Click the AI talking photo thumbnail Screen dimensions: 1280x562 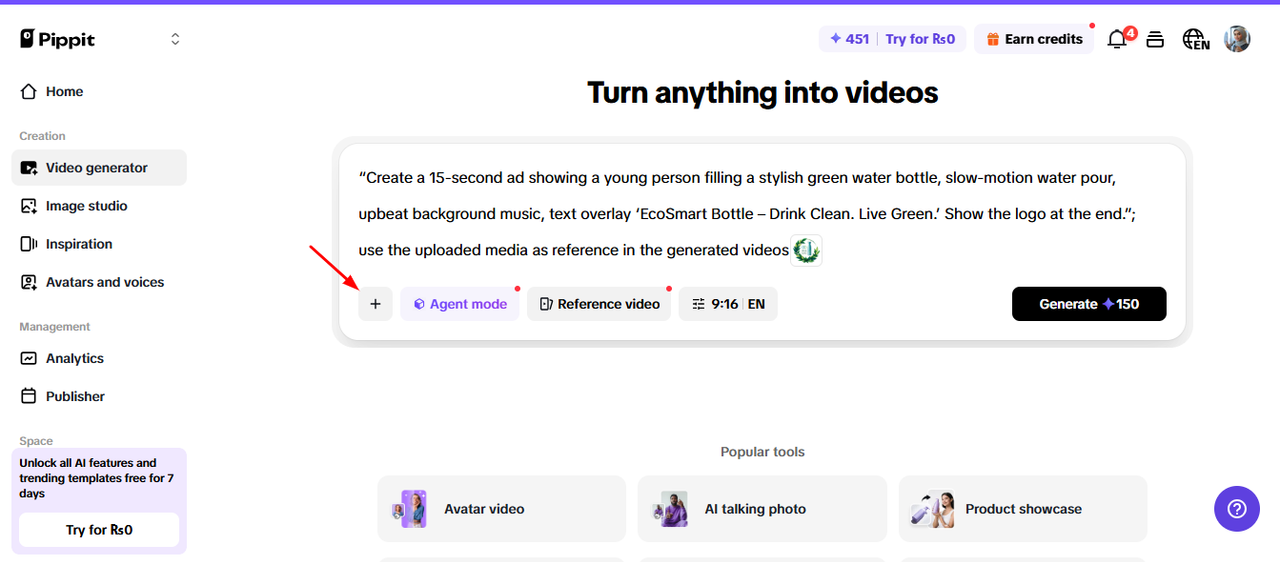[671, 509]
